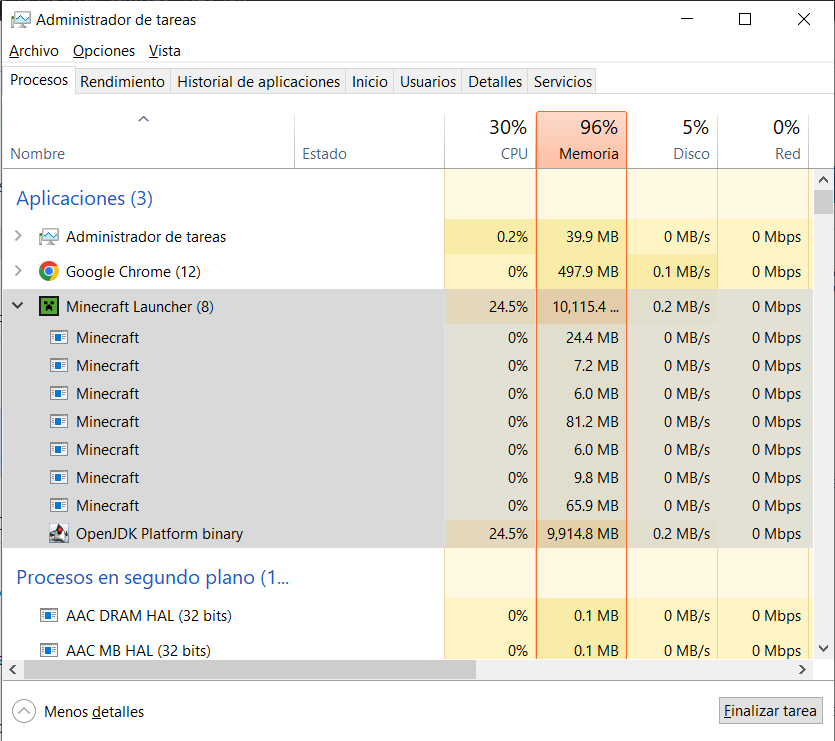Collapse the Minecraft Launcher process group
Viewport: 835px width, 741px height.
(x=18, y=307)
